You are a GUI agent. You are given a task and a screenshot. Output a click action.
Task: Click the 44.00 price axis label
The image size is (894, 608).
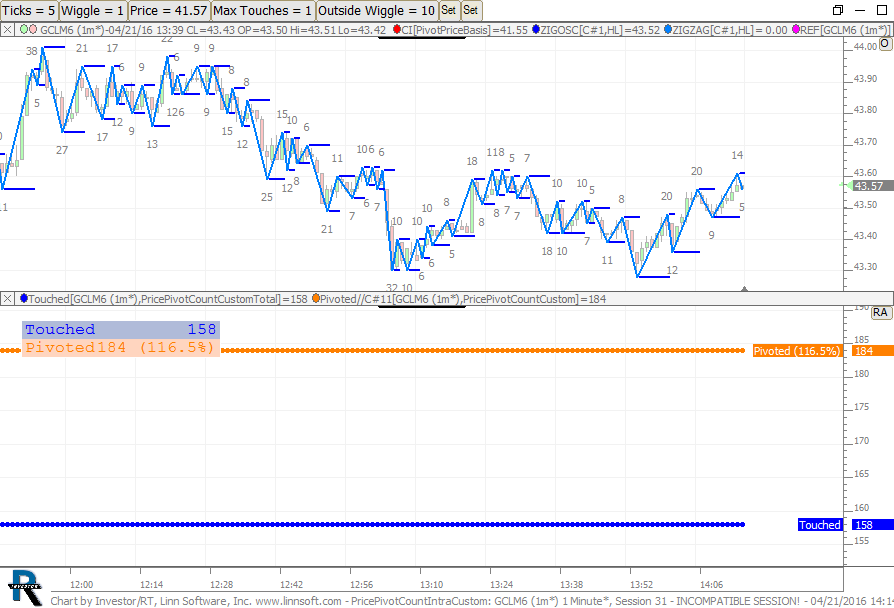[x=865, y=47]
